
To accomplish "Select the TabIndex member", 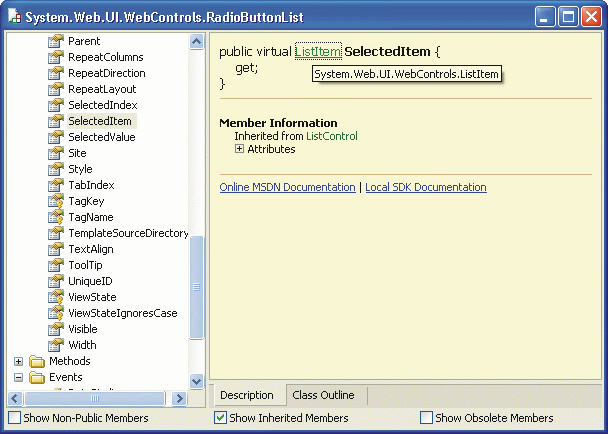I will tap(92, 185).
